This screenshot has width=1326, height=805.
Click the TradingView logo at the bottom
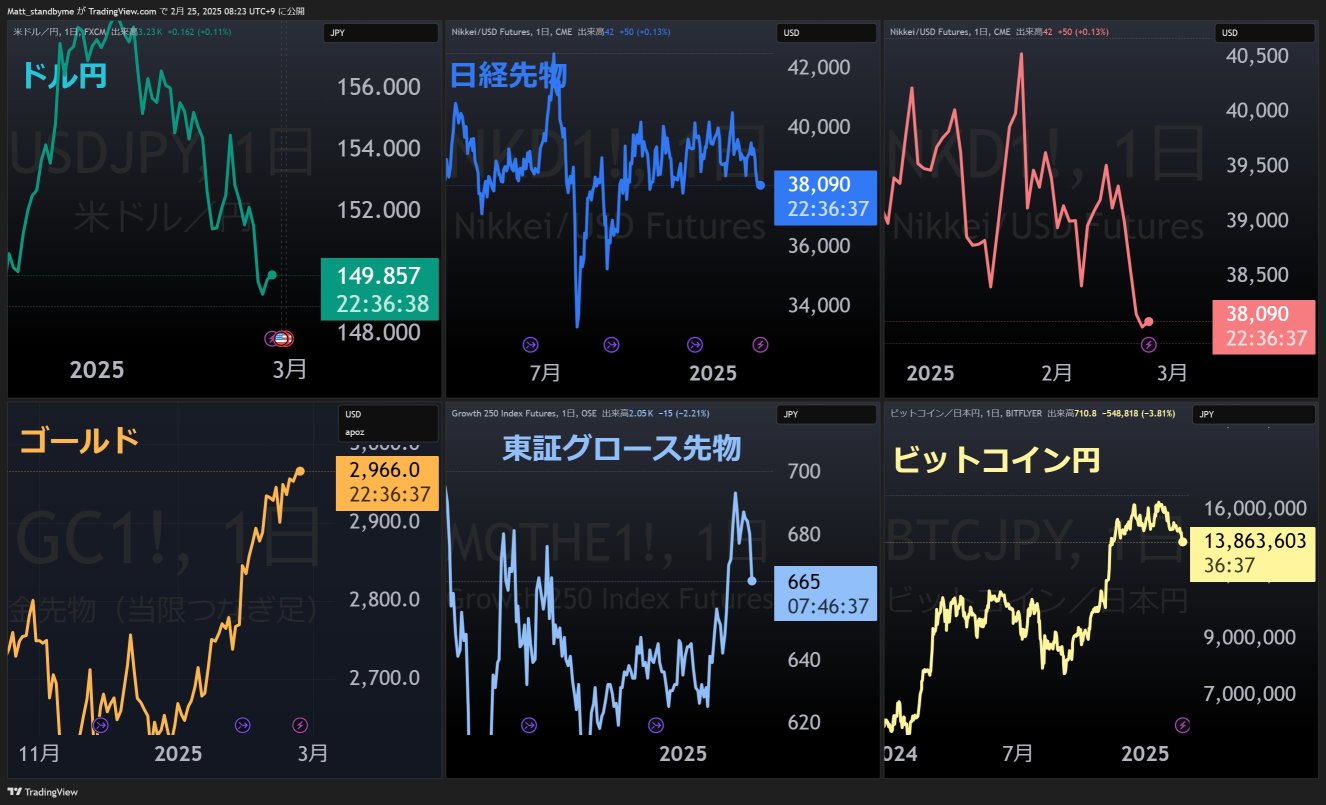click(42, 792)
